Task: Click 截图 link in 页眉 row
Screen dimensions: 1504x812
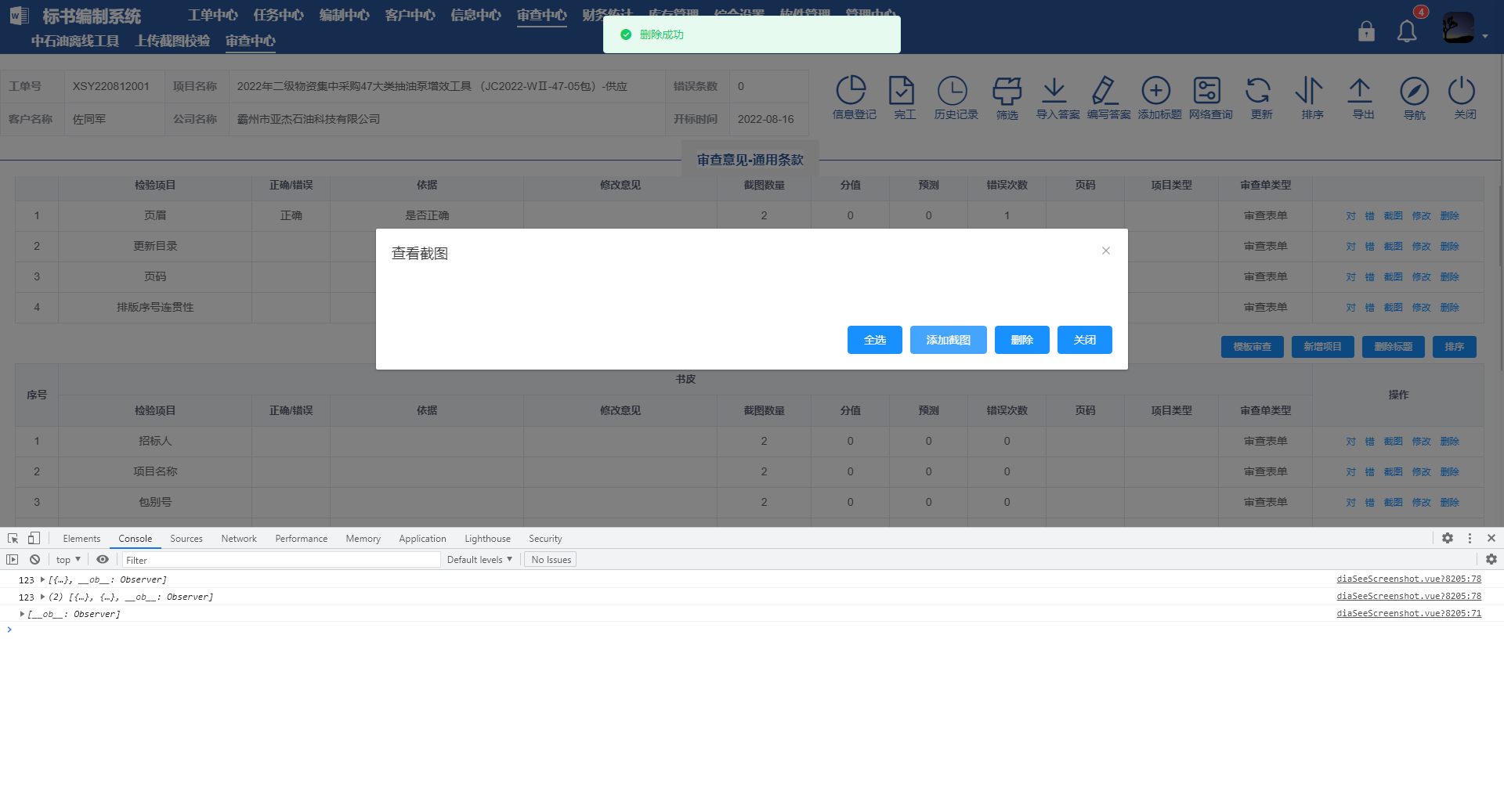Action: (x=1393, y=216)
